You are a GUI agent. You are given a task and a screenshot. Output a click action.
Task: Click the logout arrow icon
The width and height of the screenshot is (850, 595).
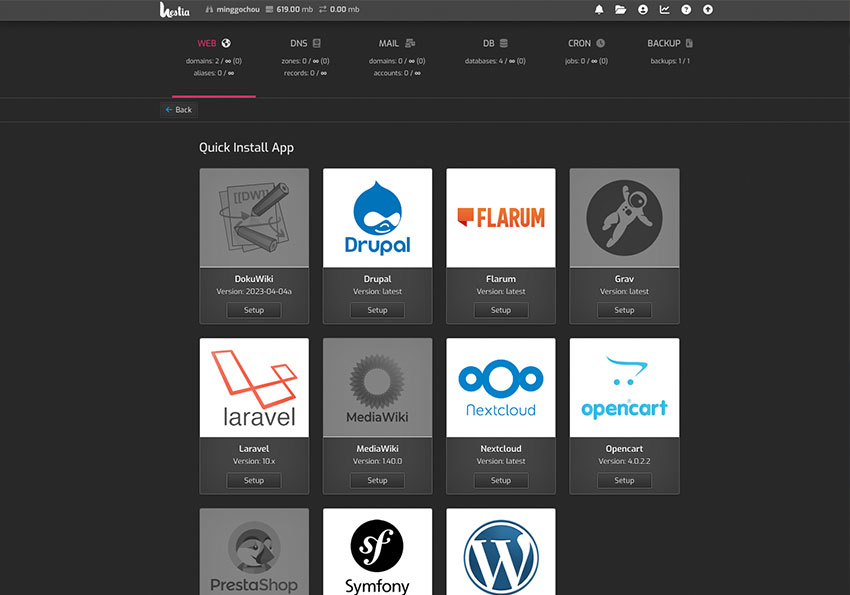tap(708, 10)
